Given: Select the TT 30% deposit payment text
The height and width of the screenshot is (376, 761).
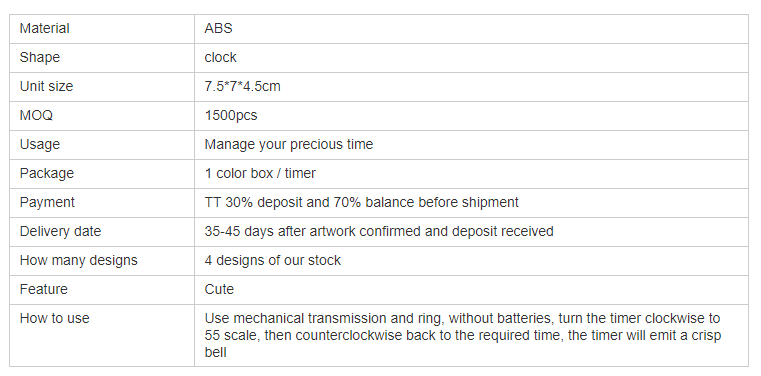Looking at the screenshot, I should click(362, 202).
